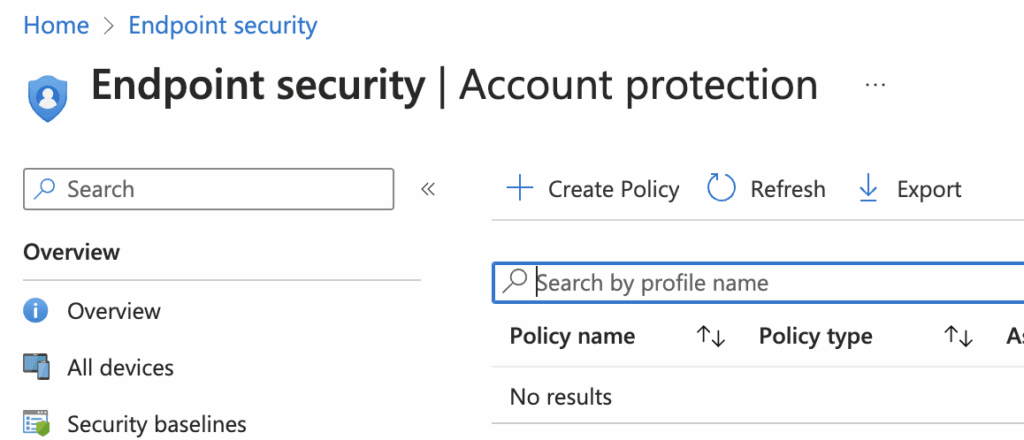Click the All devices icon

pos(36,367)
